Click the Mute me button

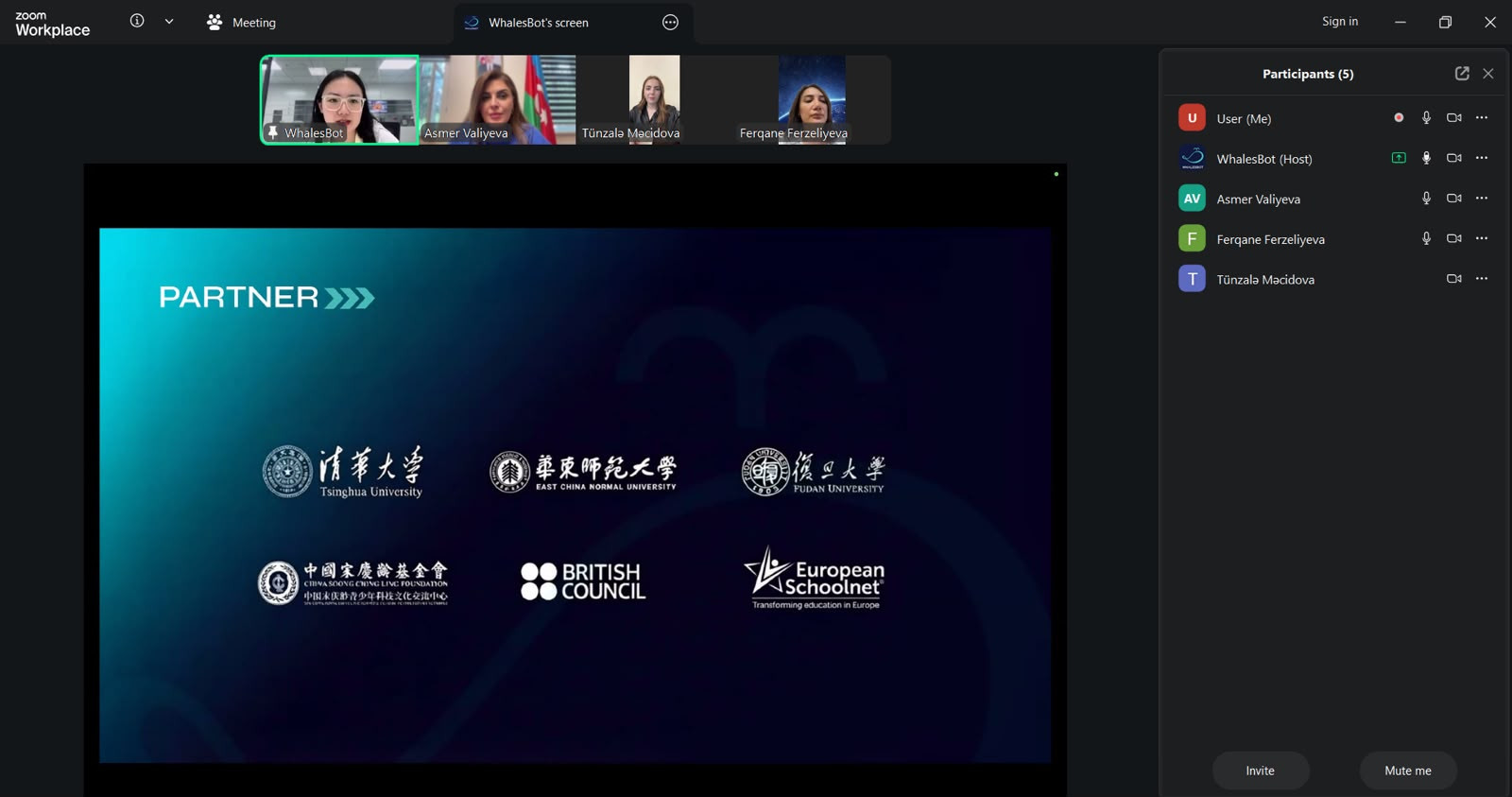click(1408, 771)
